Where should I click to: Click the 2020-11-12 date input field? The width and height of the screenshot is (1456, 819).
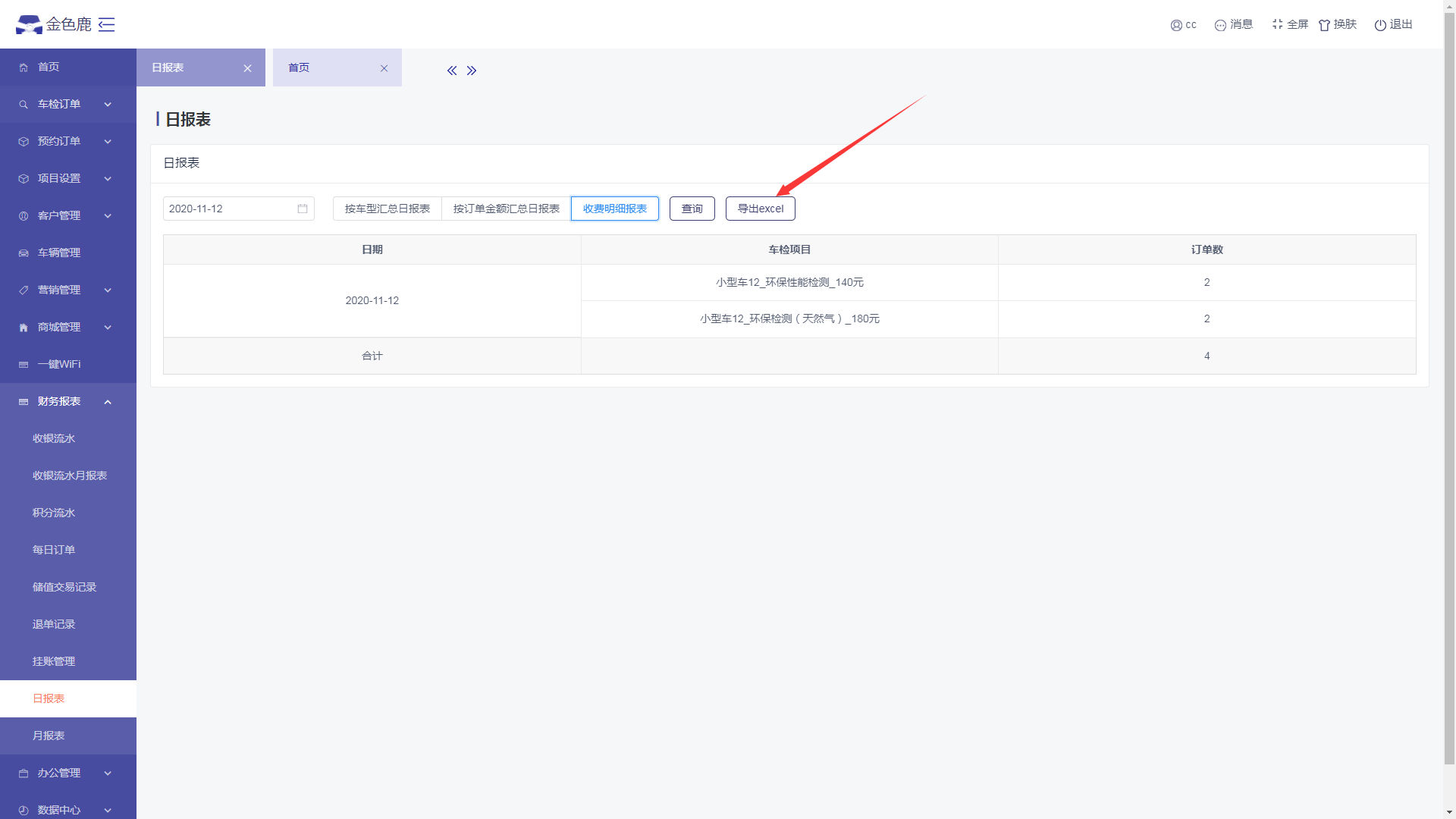(239, 209)
